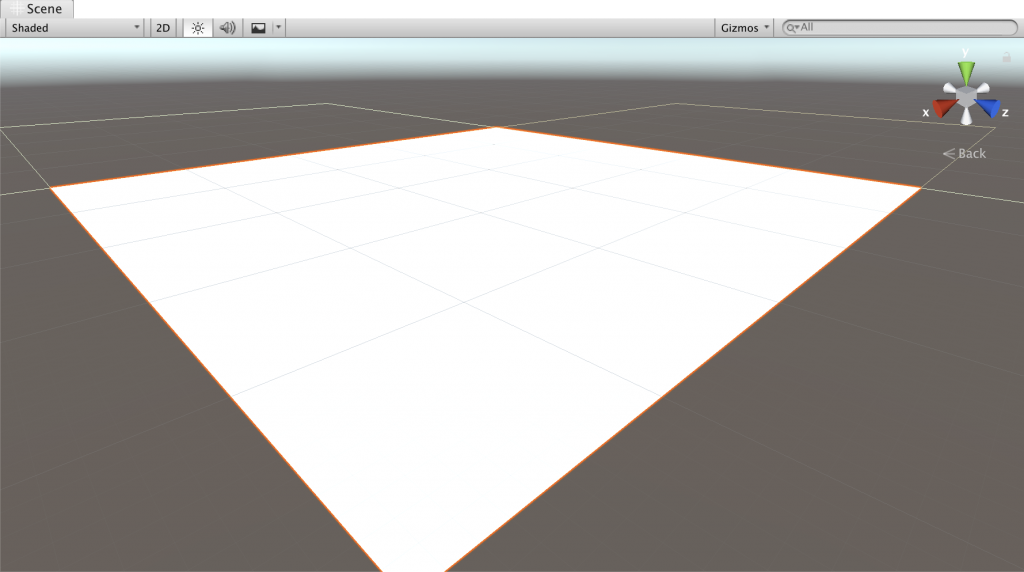The image size is (1024, 572).
Task: Click the red X axis cone
Action: tap(944, 106)
